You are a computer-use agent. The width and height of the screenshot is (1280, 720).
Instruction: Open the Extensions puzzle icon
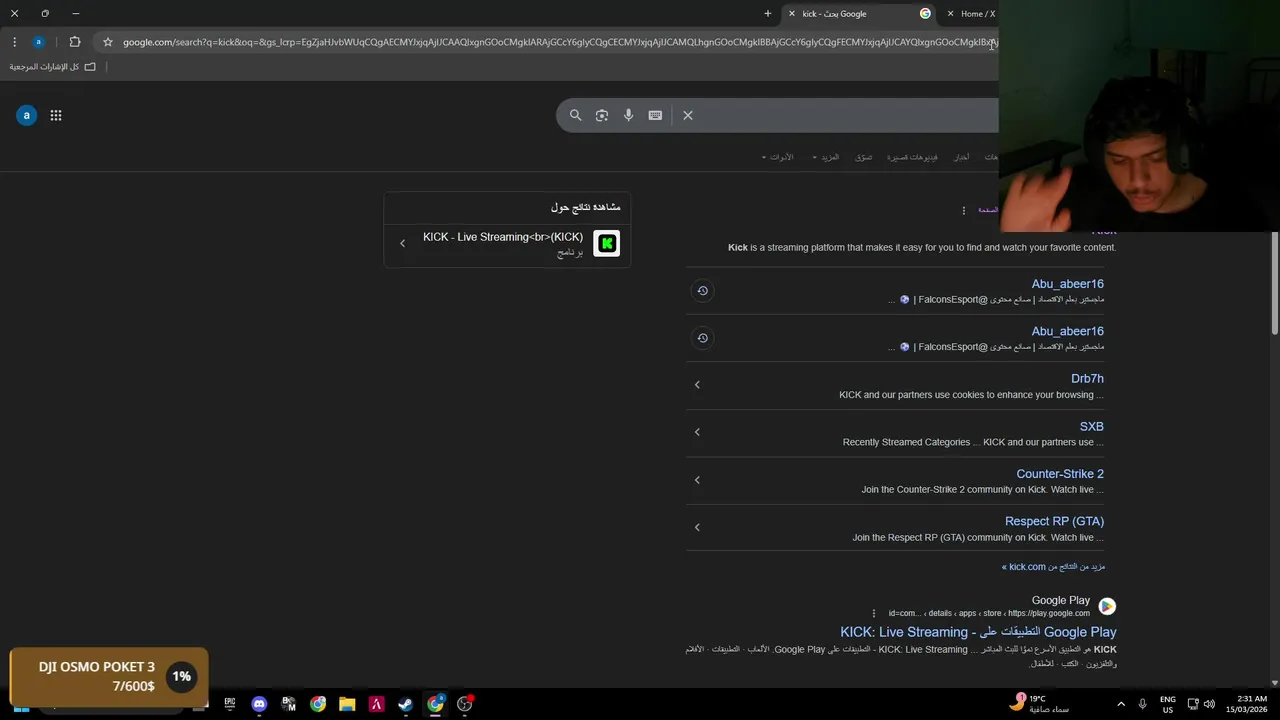point(75,42)
